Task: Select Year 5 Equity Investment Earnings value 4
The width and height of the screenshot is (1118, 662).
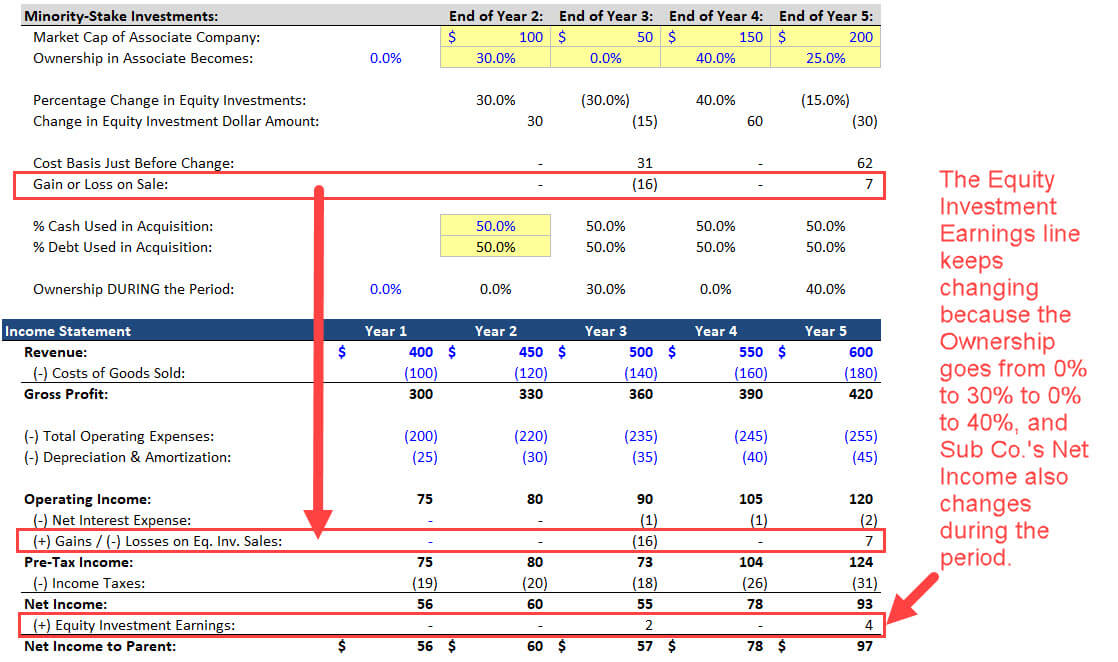Action: click(868, 625)
